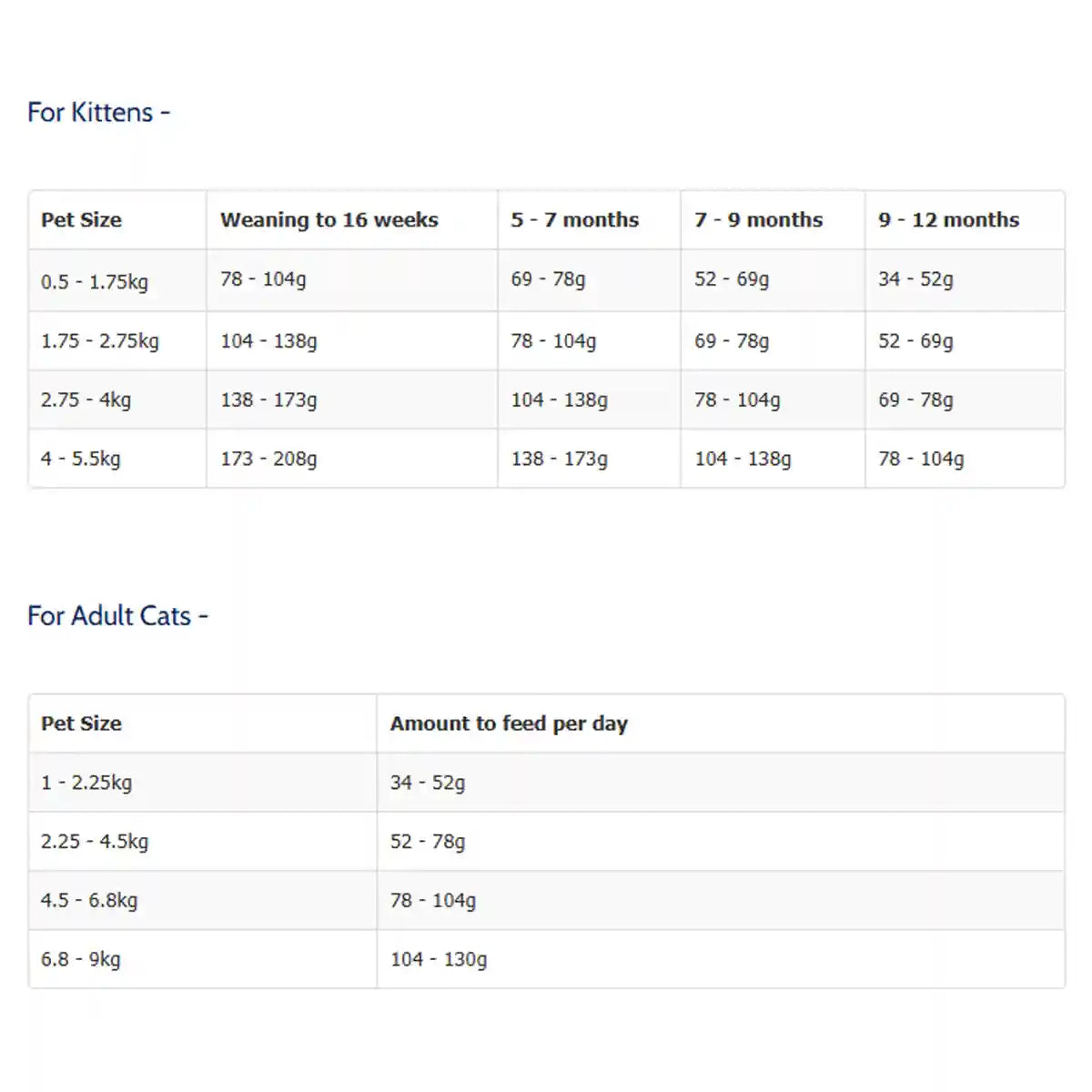Click the "For Adult Cats -" heading
Screen dimensions: 1092x1092
coord(117,616)
